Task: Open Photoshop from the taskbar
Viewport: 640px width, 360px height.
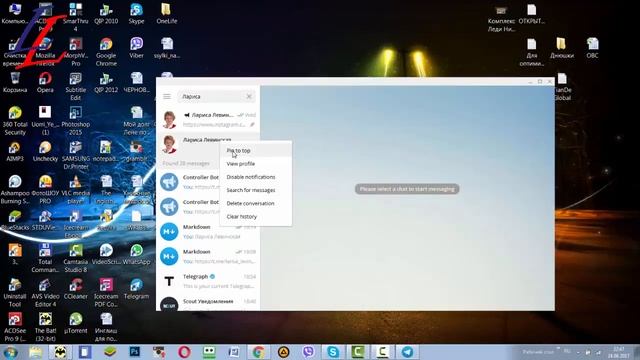Action: pyautogui.click(x=135, y=352)
